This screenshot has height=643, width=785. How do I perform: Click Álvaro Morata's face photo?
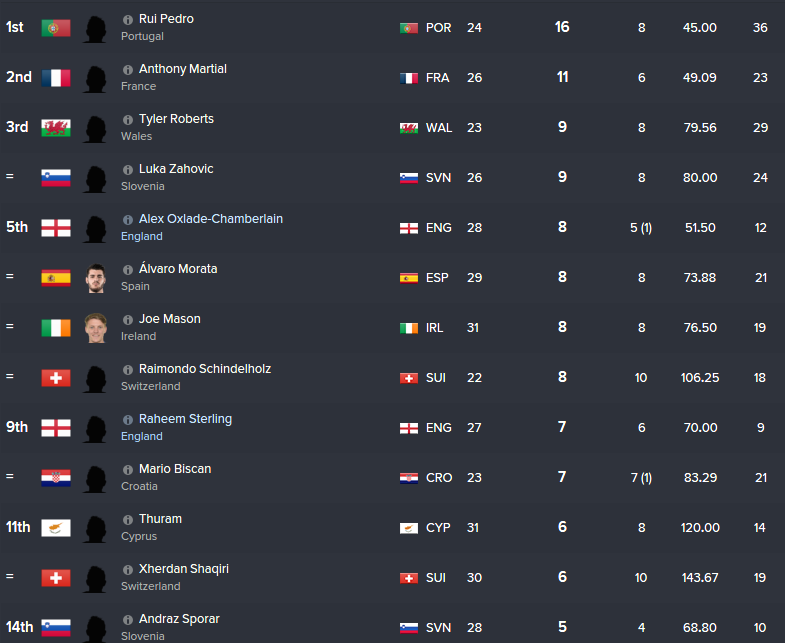pos(95,278)
